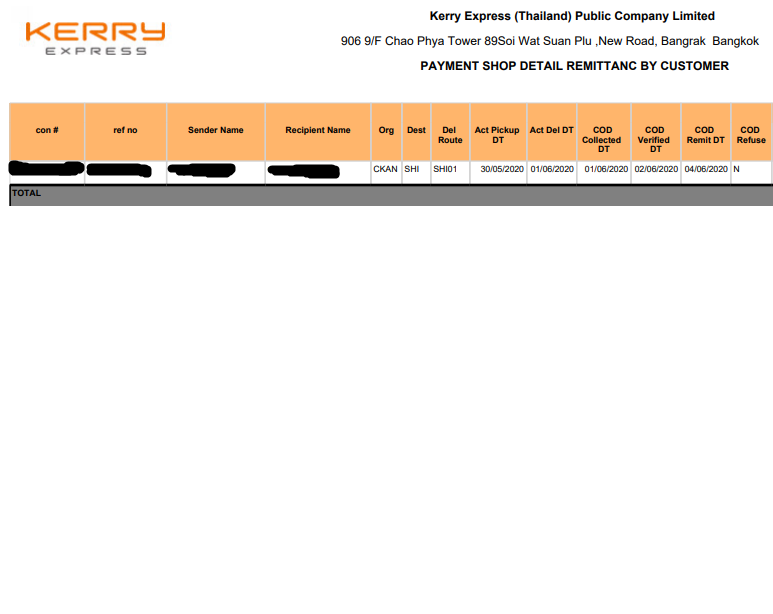Click the pickup date 30/05/2020

tap(502, 169)
